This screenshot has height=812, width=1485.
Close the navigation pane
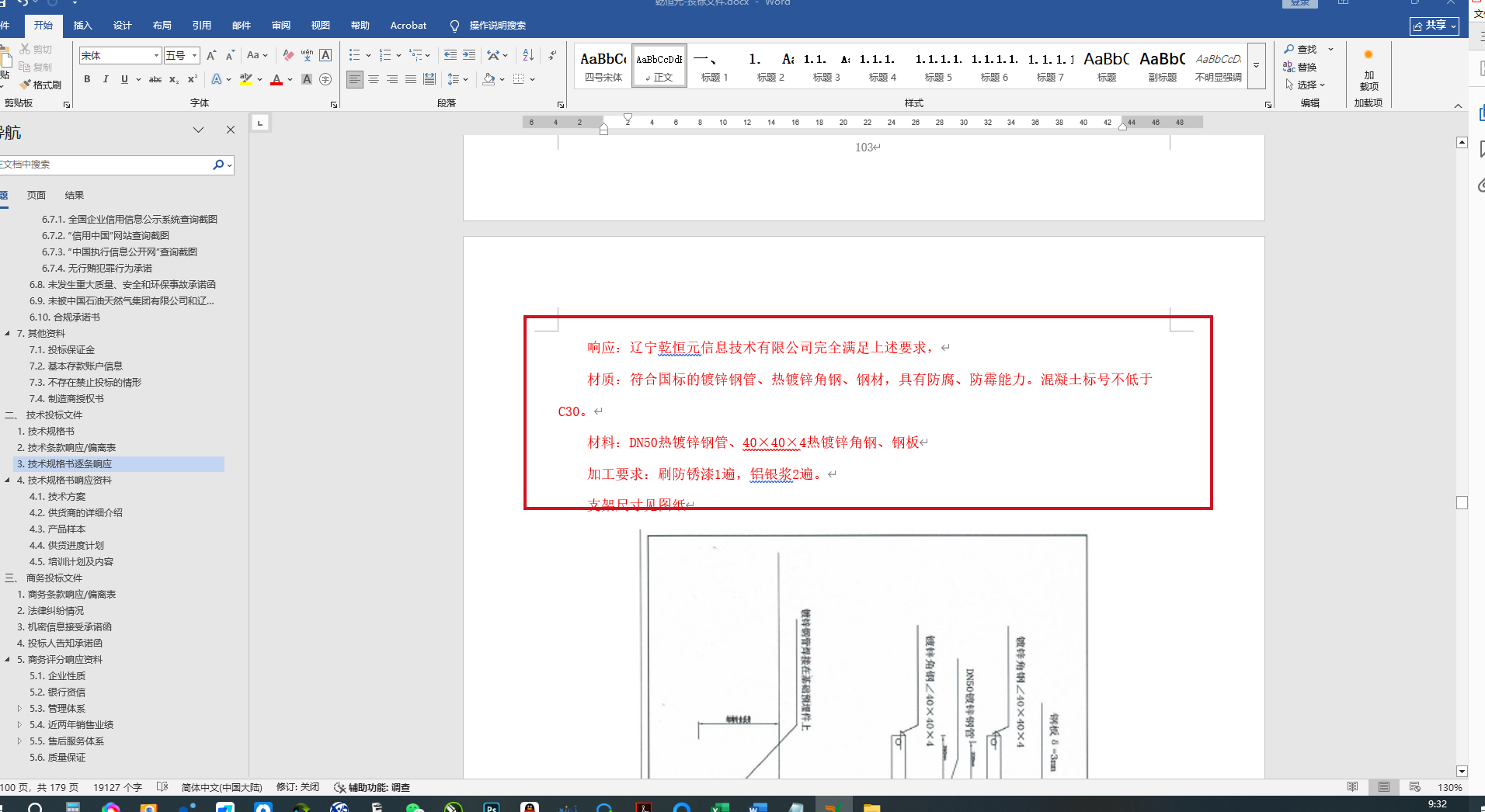pyautogui.click(x=231, y=130)
